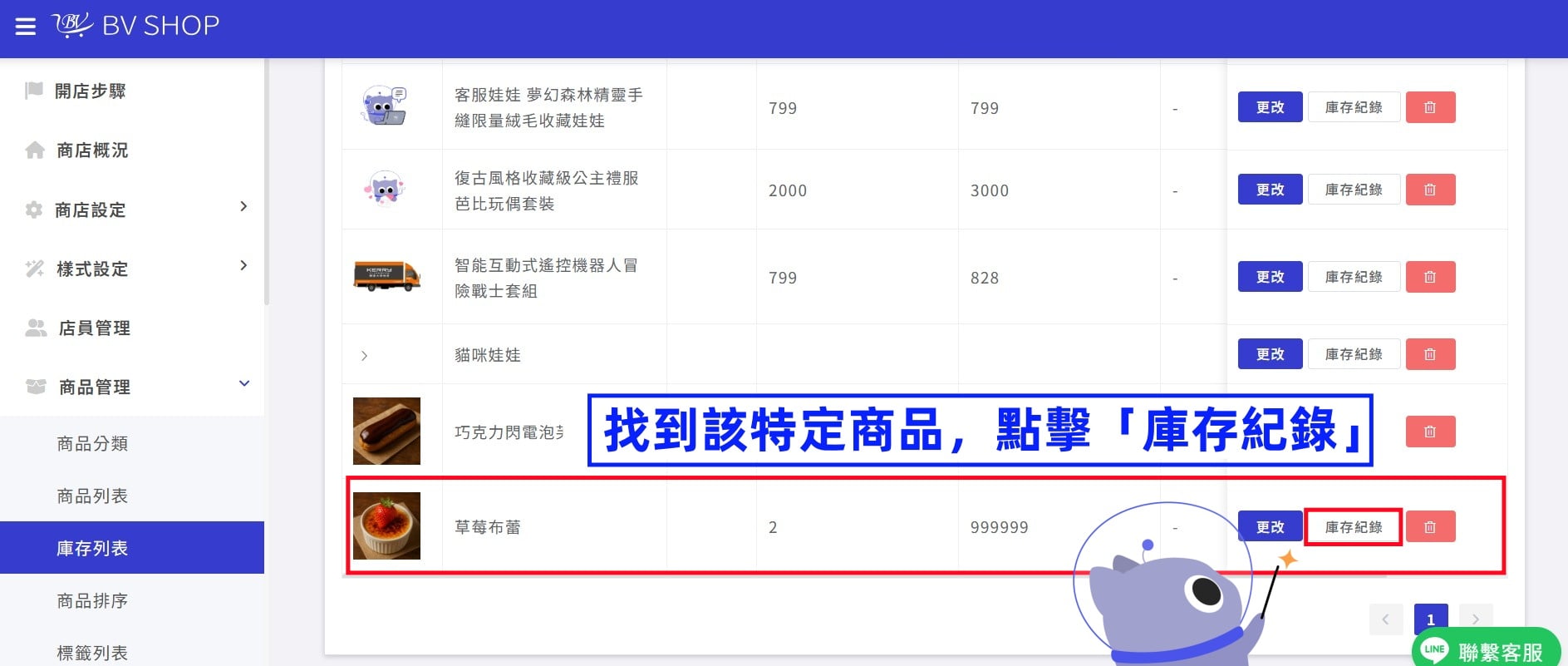This screenshot has width=1568, height=666.
Task: Open 標籤列表 in sidebar
Action: 92,653
